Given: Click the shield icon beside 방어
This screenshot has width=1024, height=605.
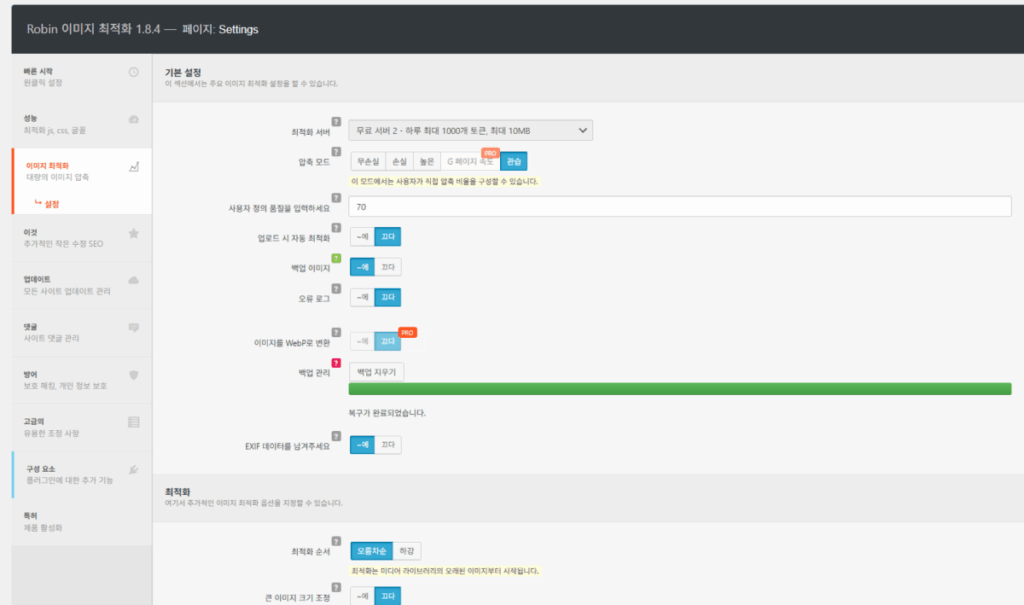Looking at the screenshot, I should 134,375.
